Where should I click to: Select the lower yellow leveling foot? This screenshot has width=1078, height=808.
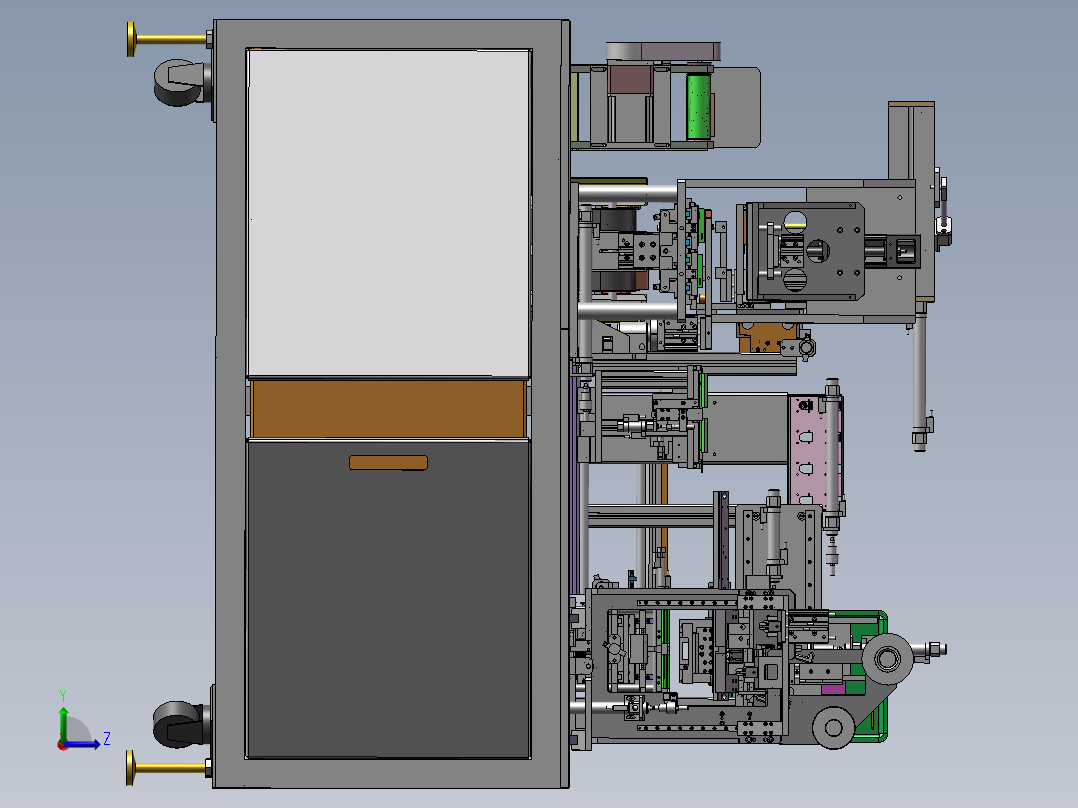pos(168,767)
